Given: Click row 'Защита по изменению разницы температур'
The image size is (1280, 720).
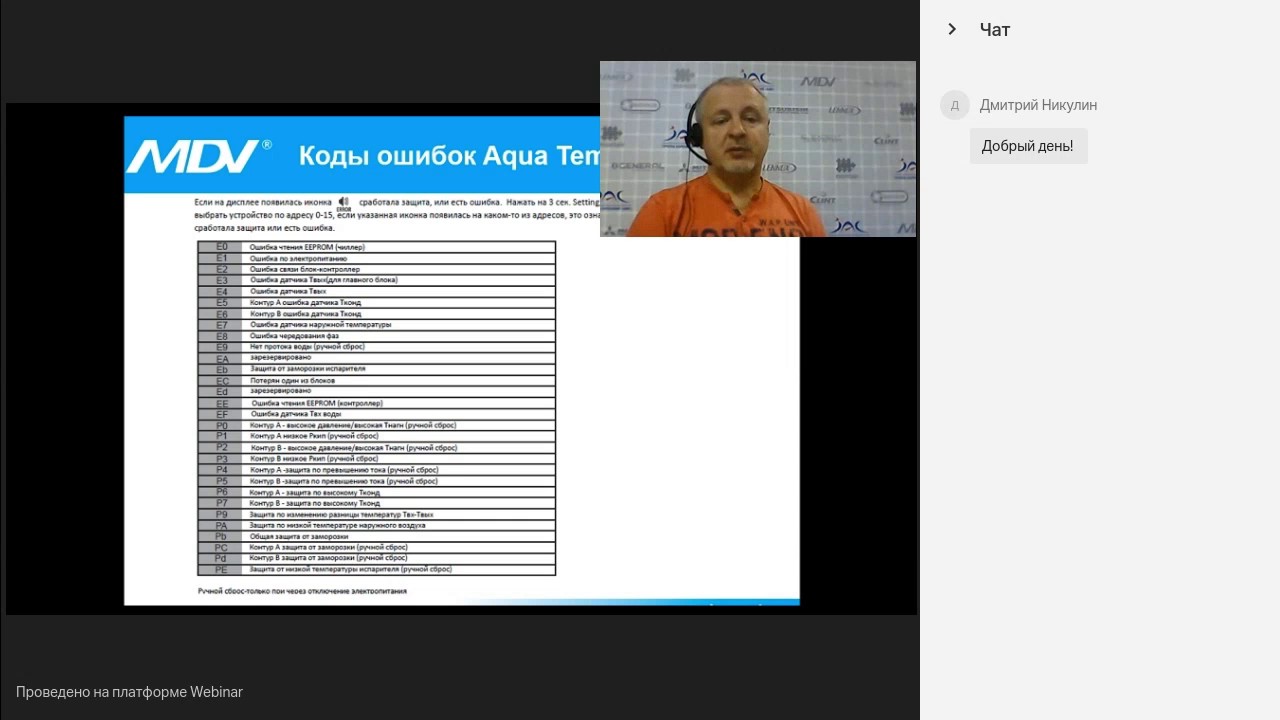Looking at the screenshot, I should pyautogui.click(x=376, y=514).
